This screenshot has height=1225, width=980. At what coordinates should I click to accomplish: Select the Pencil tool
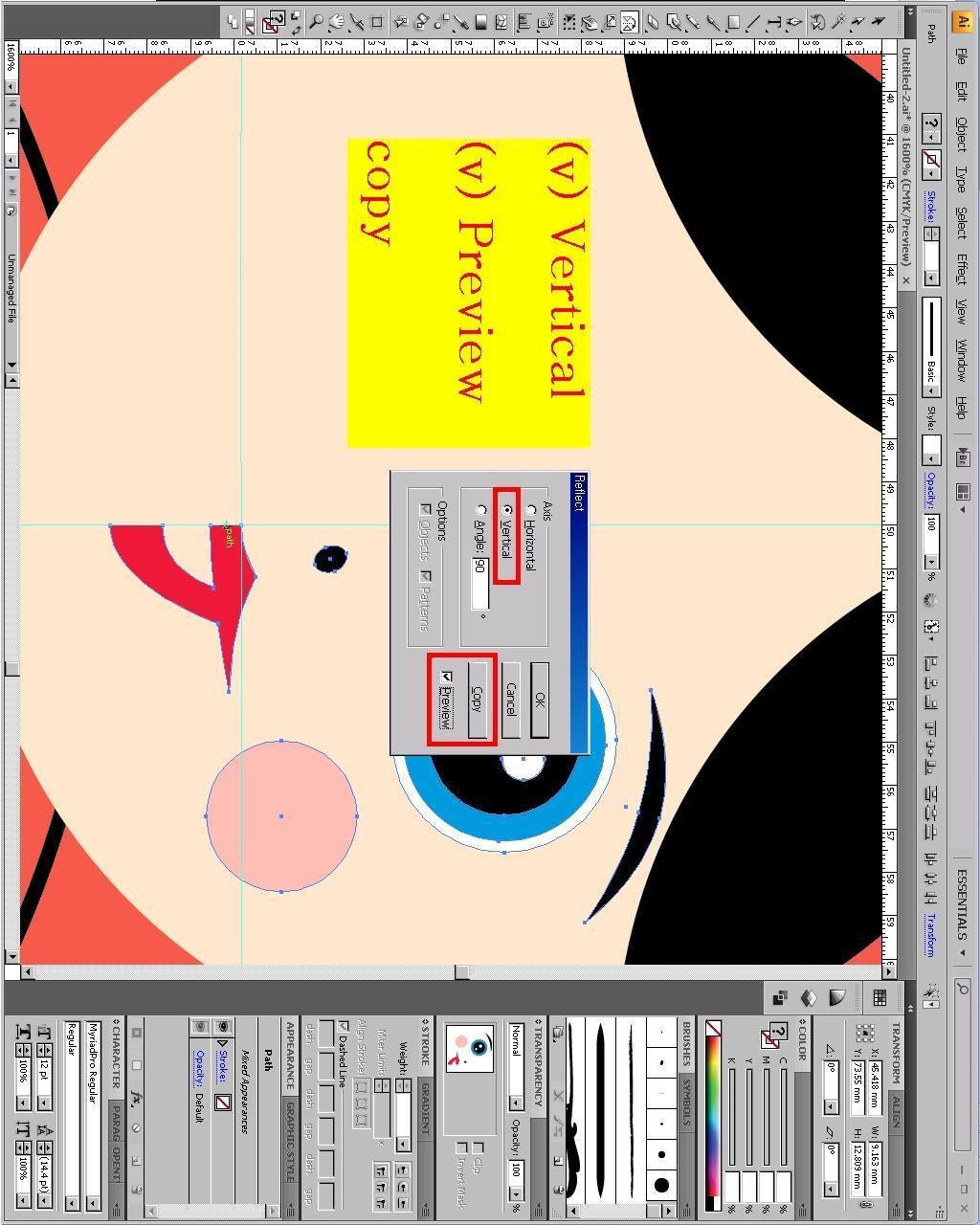click(x=693, y=21)
